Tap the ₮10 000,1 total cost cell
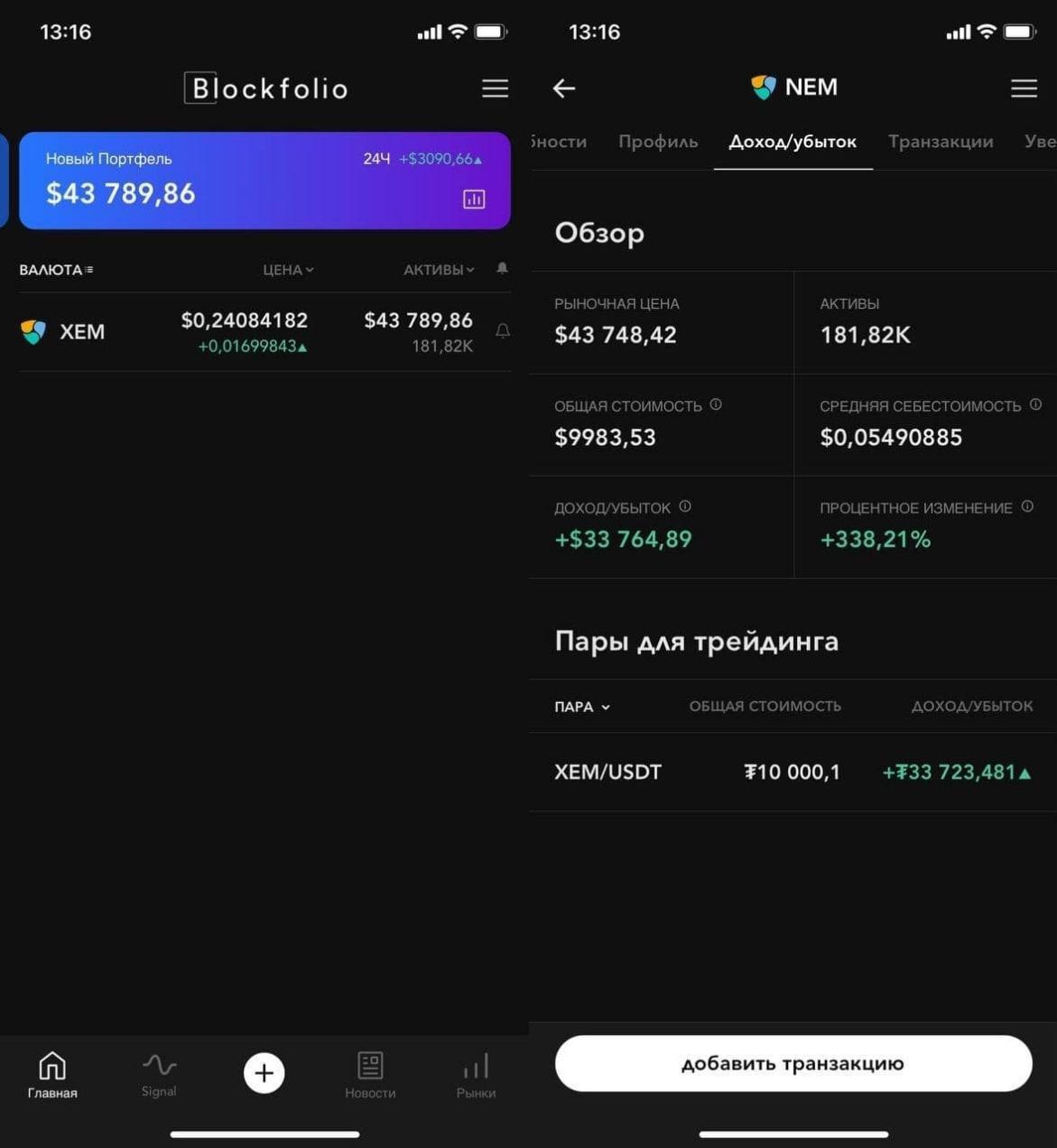 792,773
